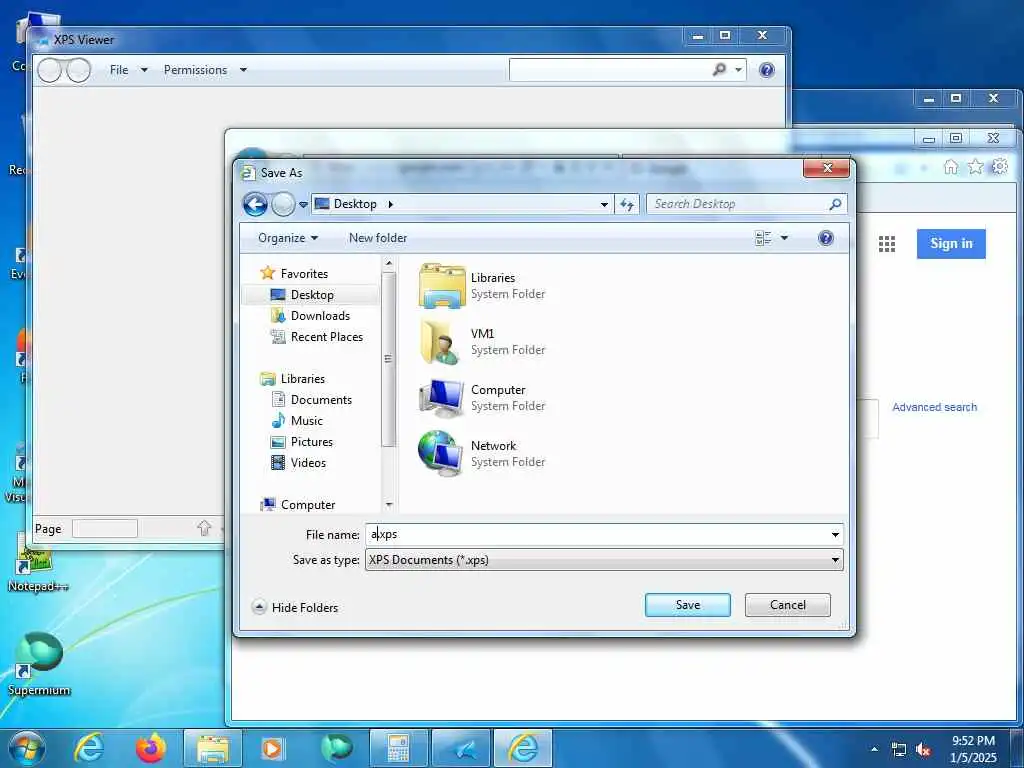Click the navigation pane scrollbar thumb
This screenshot has width=1024, height=768.
(389, 359)
